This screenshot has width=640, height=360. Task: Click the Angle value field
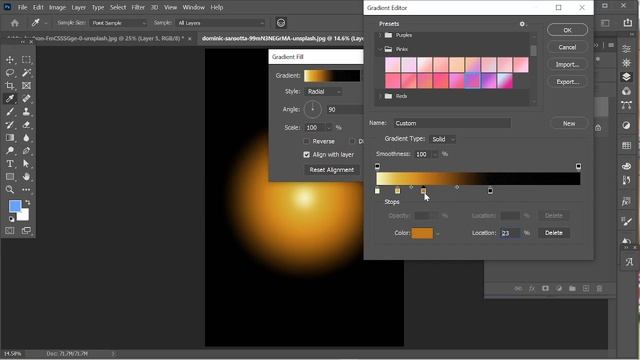coord(344,110)
